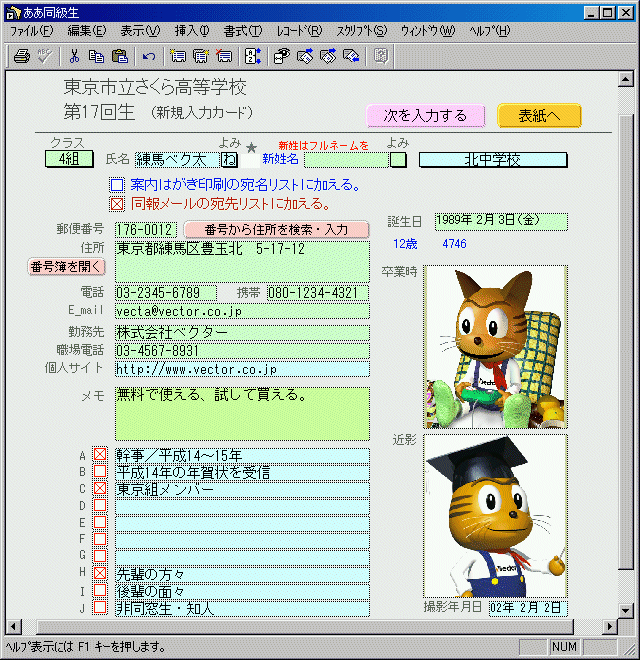Click the greyed help icon in toolbar
The height and width of the screenshot is (660, 640).
click(381, 56)
